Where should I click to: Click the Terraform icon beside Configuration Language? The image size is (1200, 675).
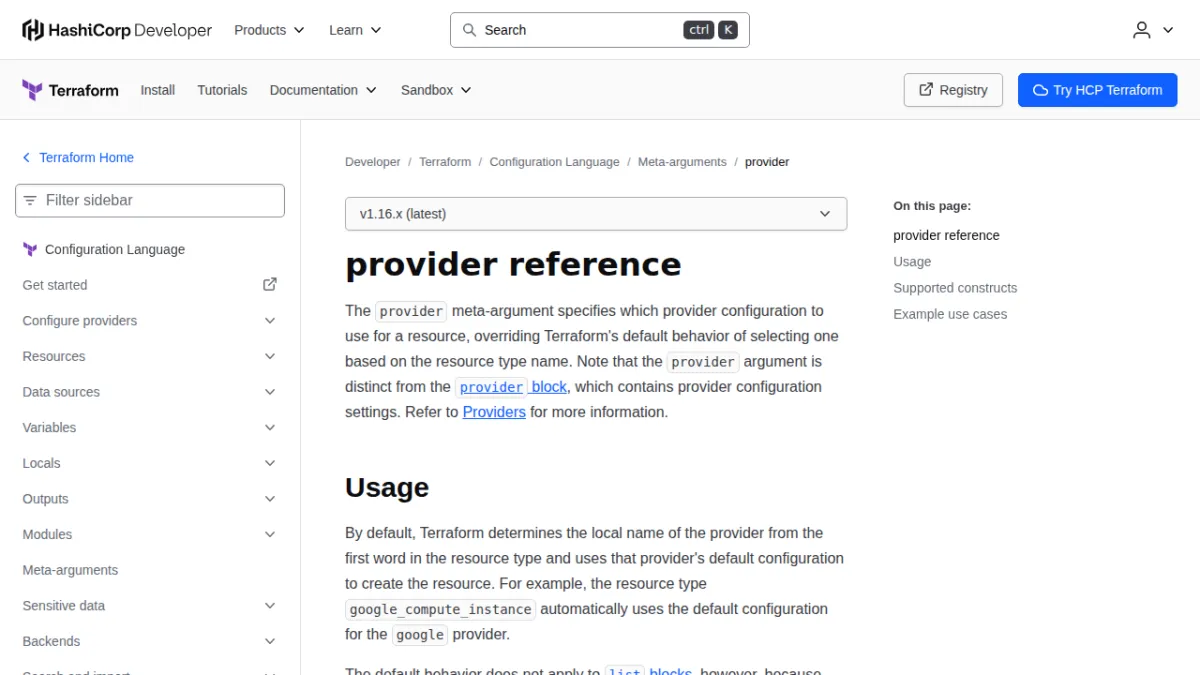point(30,249)
